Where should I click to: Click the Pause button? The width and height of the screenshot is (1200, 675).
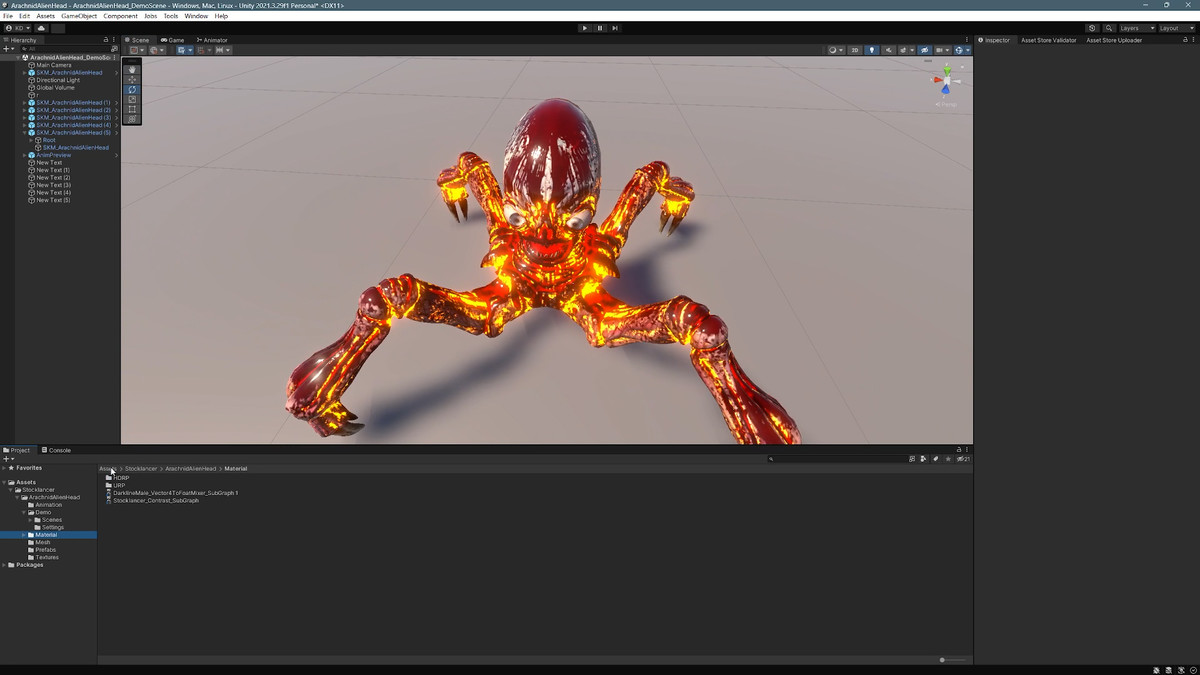600,28
